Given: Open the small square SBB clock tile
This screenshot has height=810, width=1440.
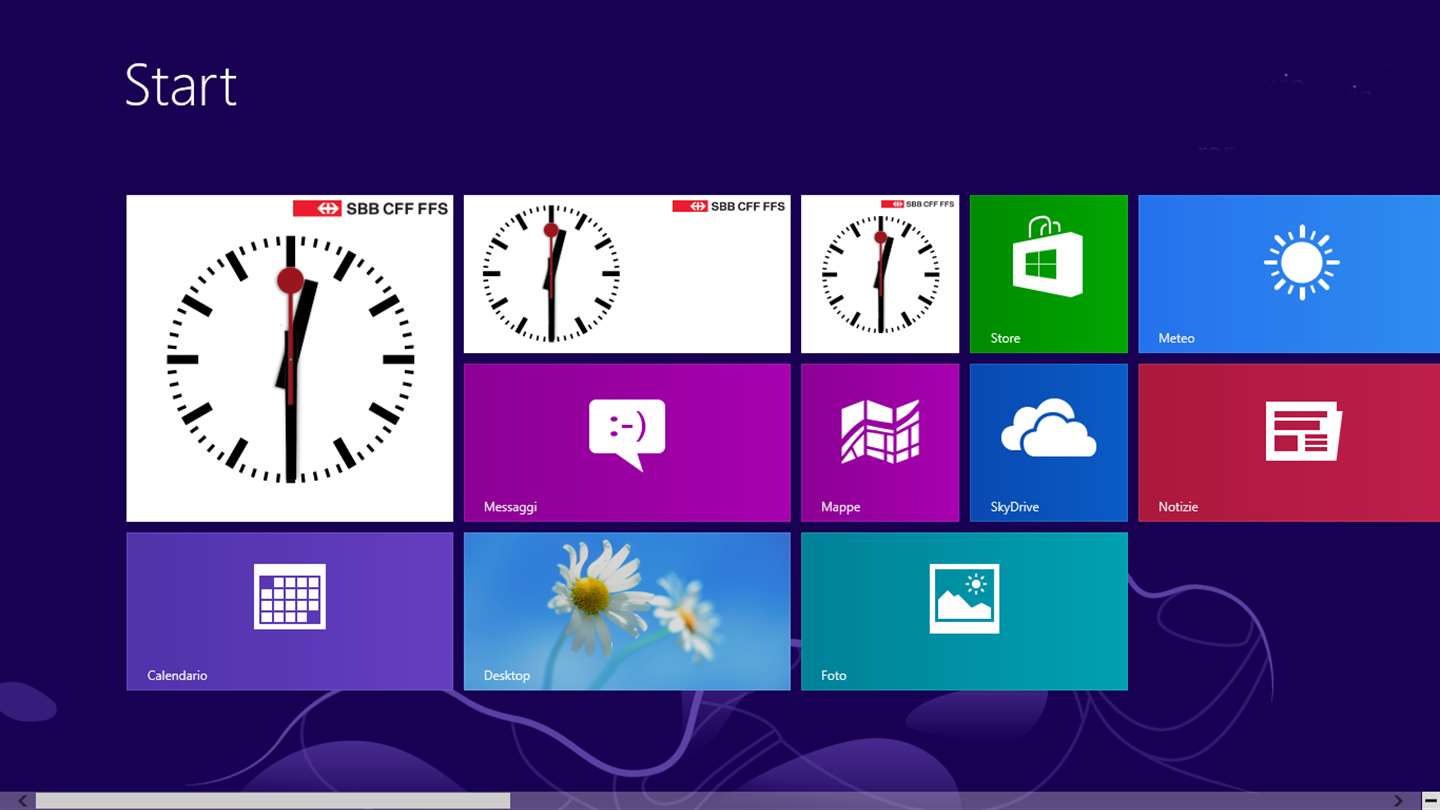Looking at the screenshot, I should 880,274.
